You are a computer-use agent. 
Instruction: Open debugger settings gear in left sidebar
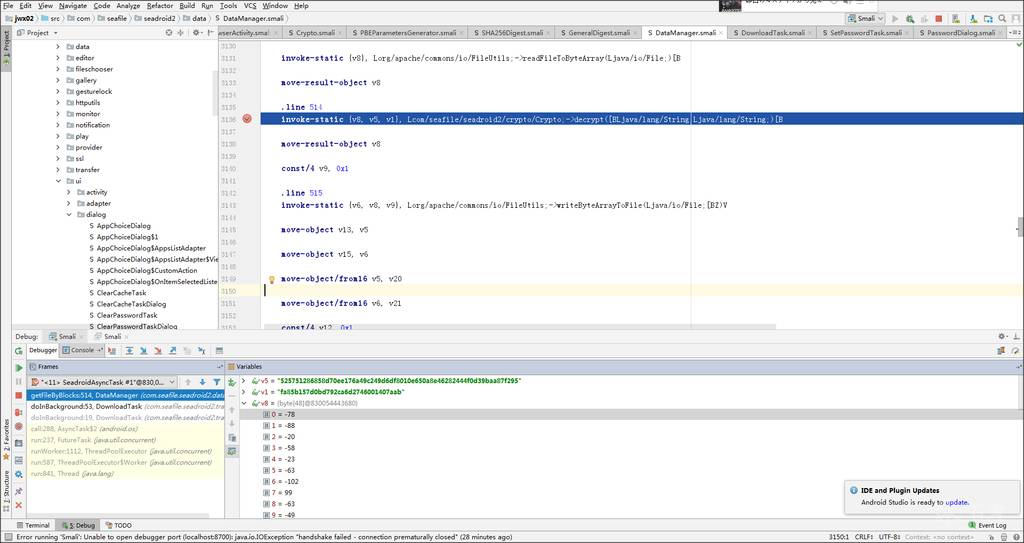tap(18, 474)
